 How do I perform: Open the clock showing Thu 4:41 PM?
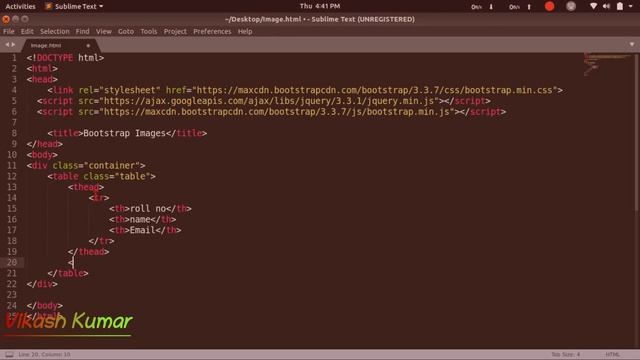pos(320,6)
